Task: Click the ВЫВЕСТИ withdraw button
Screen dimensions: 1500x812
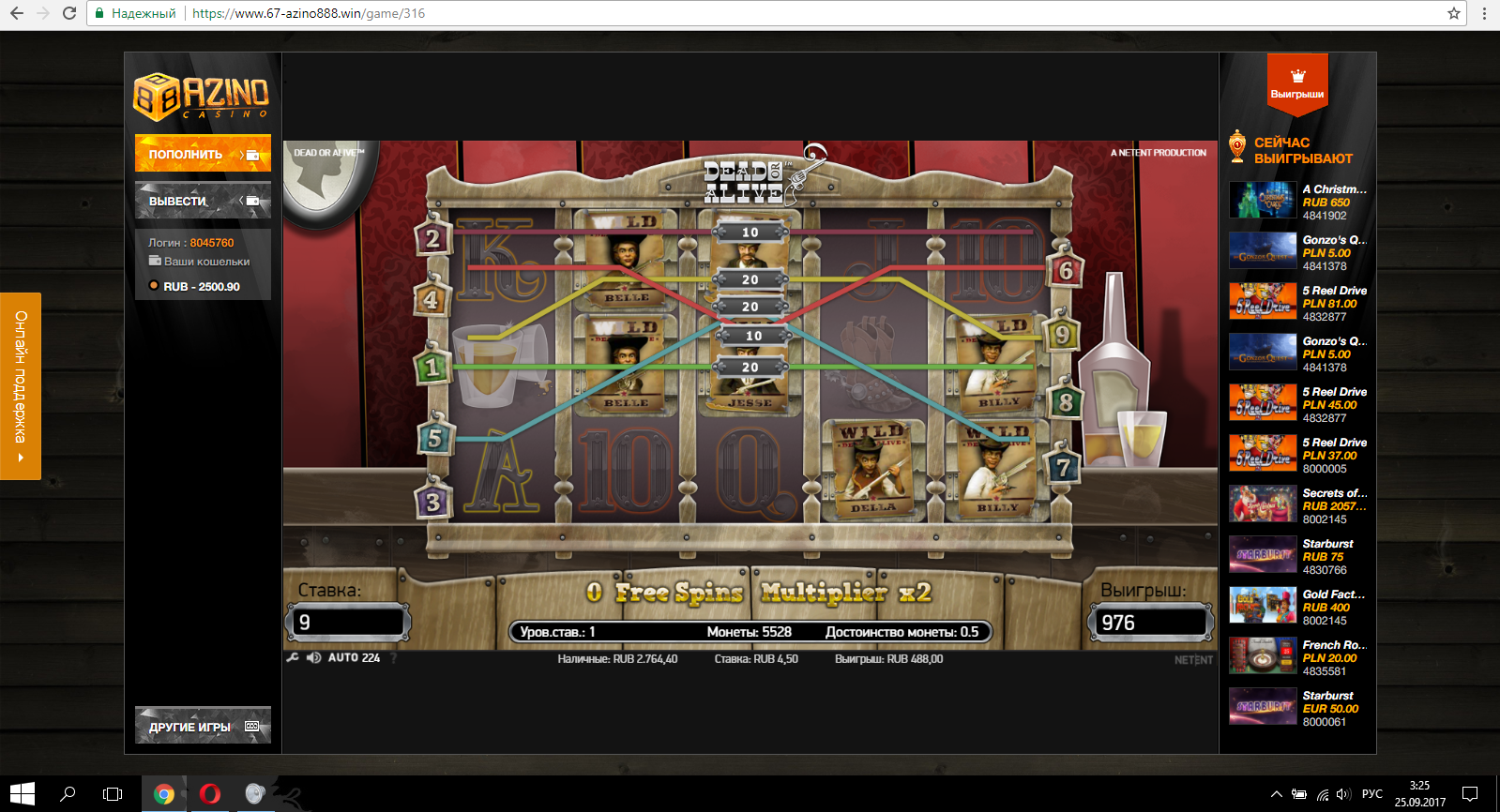Action: [203, 201]
